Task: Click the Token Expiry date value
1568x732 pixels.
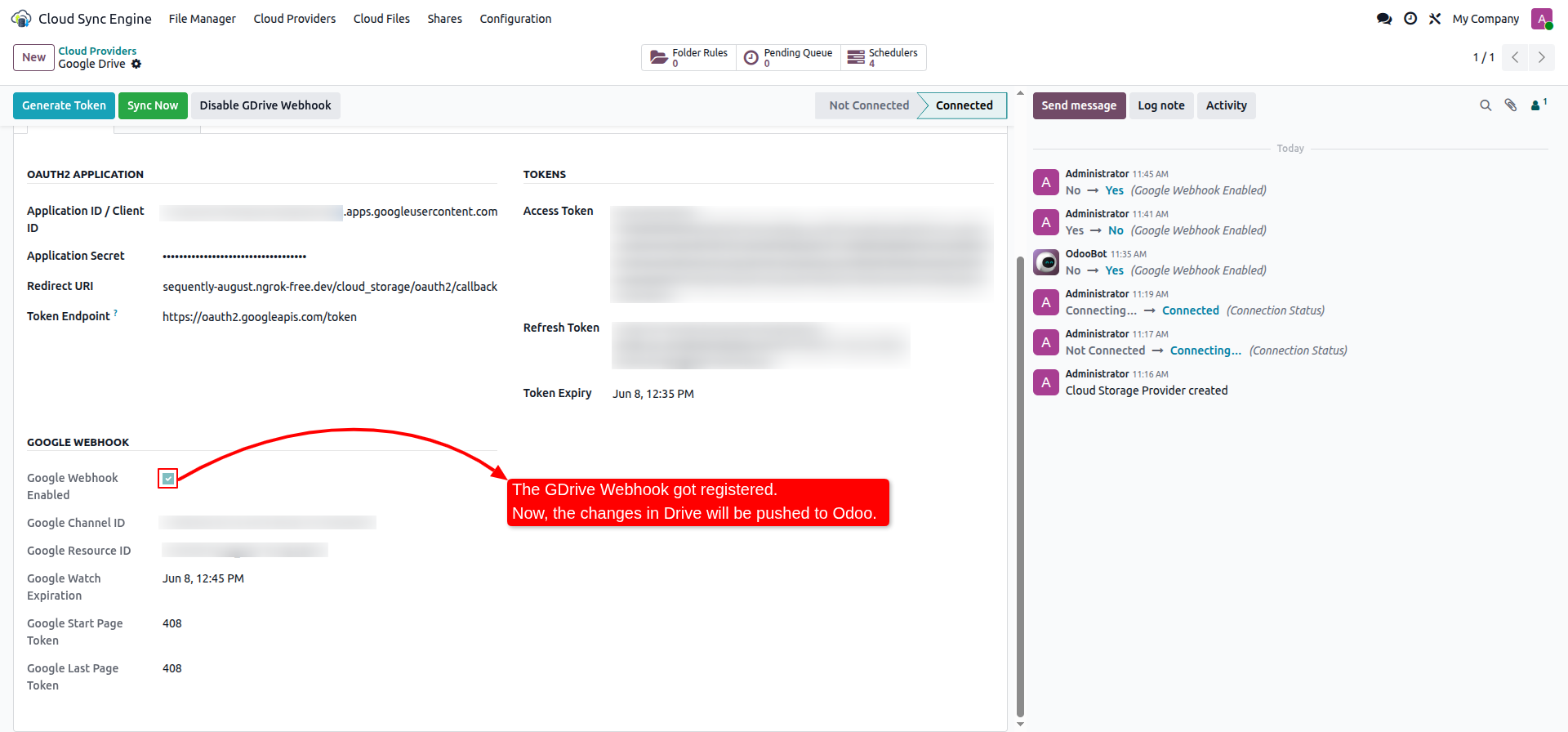Action: click(653, 394)
